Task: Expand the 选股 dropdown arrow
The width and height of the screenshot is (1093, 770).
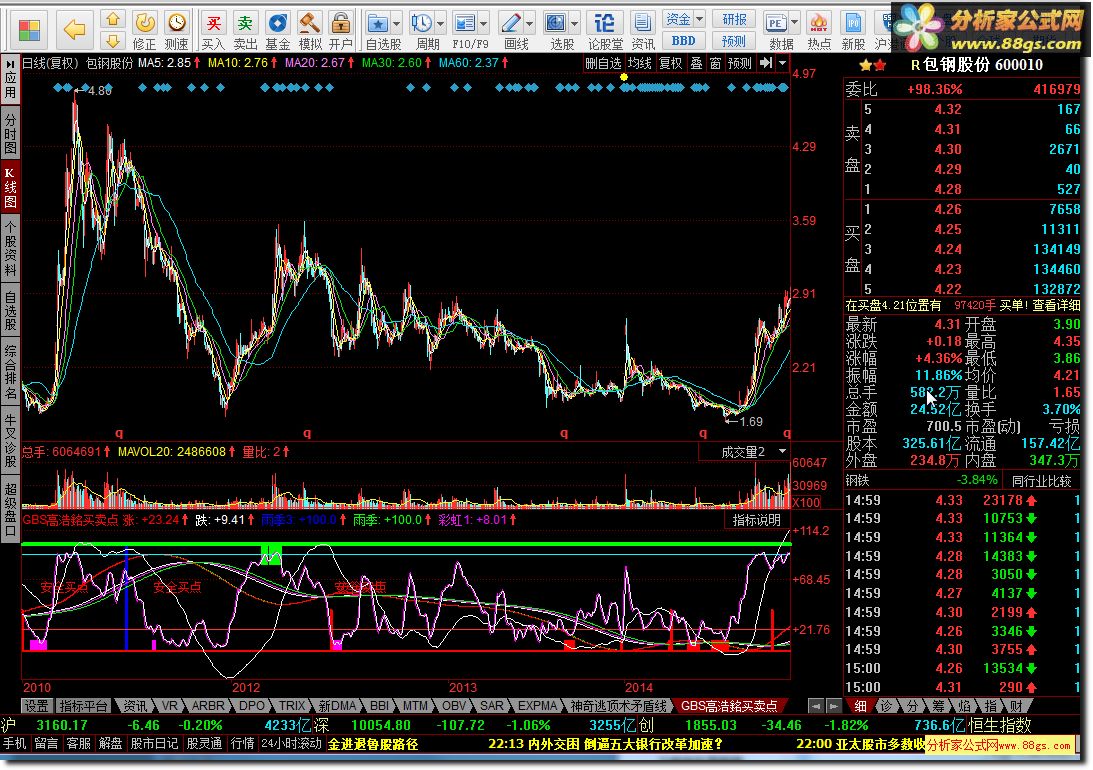Action: (x=574, y=24)
